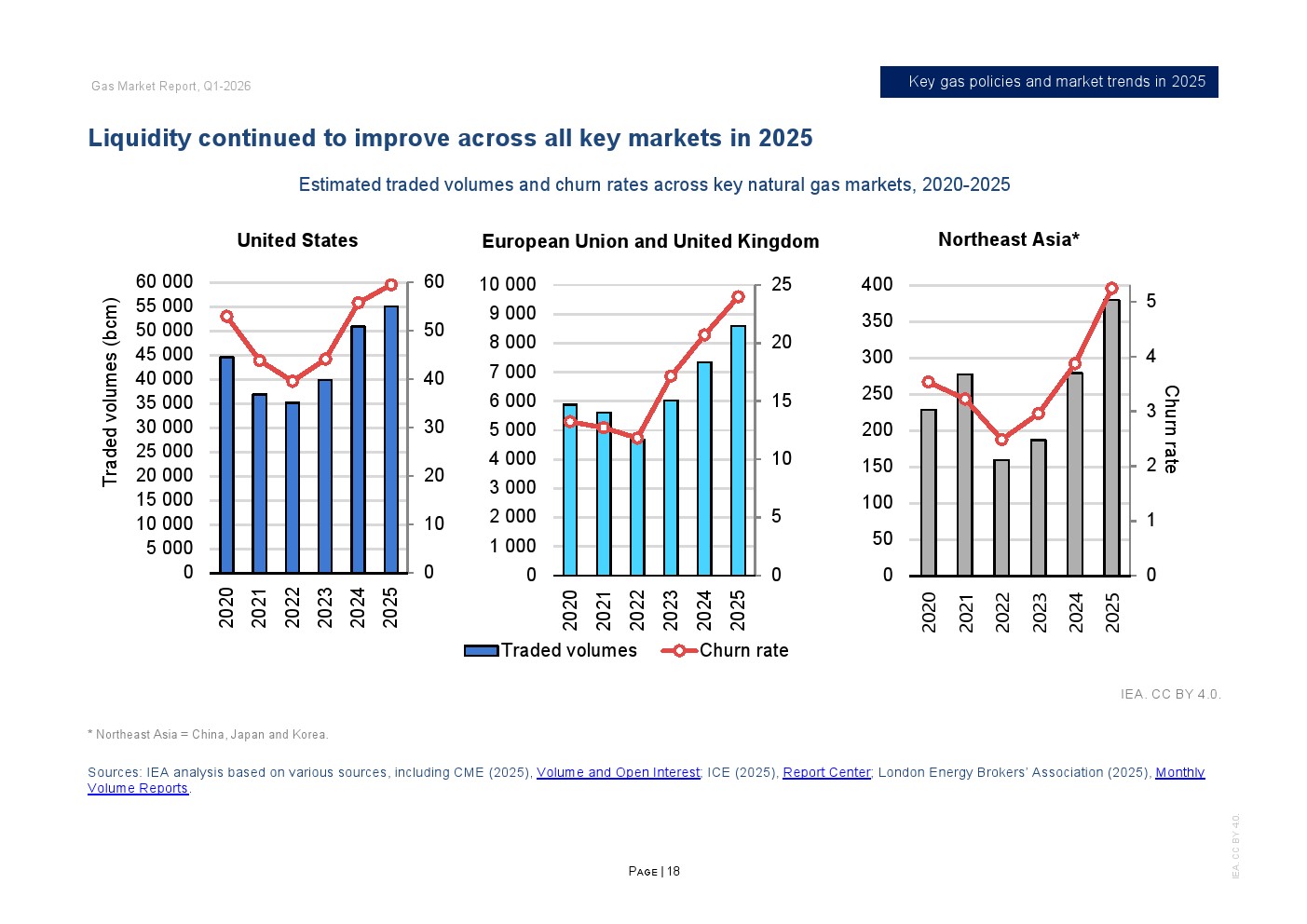Viewport: 1307px width, 924px height.
Task: Click the Page 18 footer number
Action: pos(654,871)
